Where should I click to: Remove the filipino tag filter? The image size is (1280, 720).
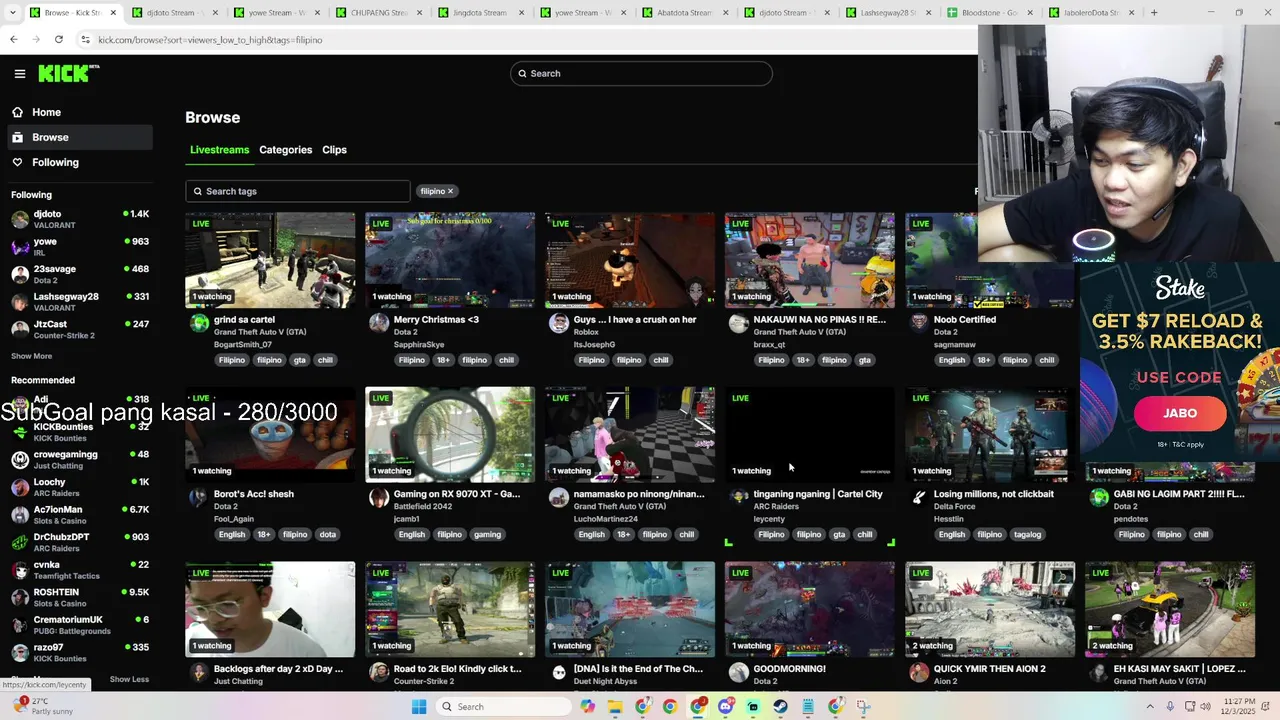[450, 191]
